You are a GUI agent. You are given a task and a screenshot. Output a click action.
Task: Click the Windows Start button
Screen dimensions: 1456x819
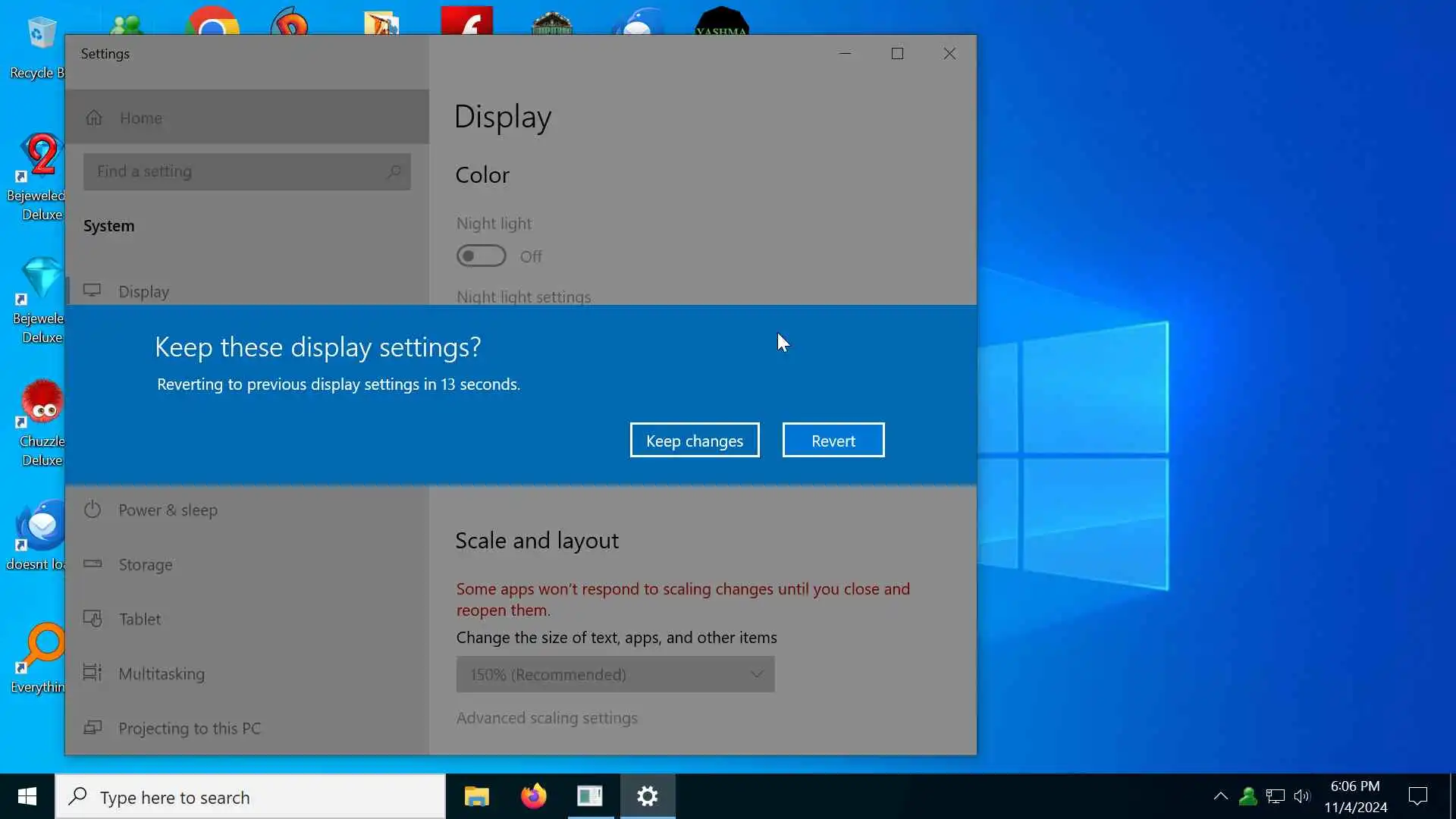coord(27,796)
